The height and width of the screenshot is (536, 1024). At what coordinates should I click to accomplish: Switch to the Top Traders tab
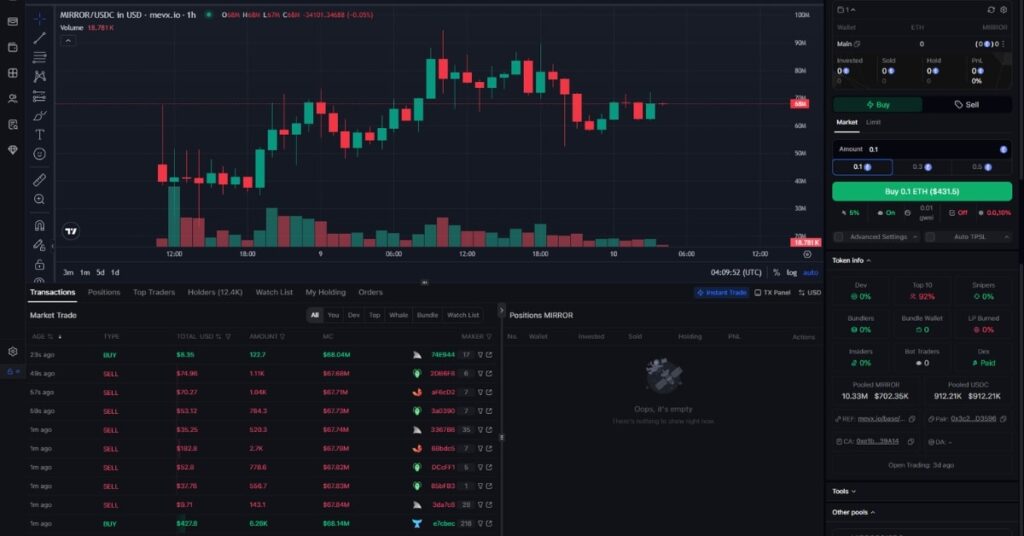point(154,292)
